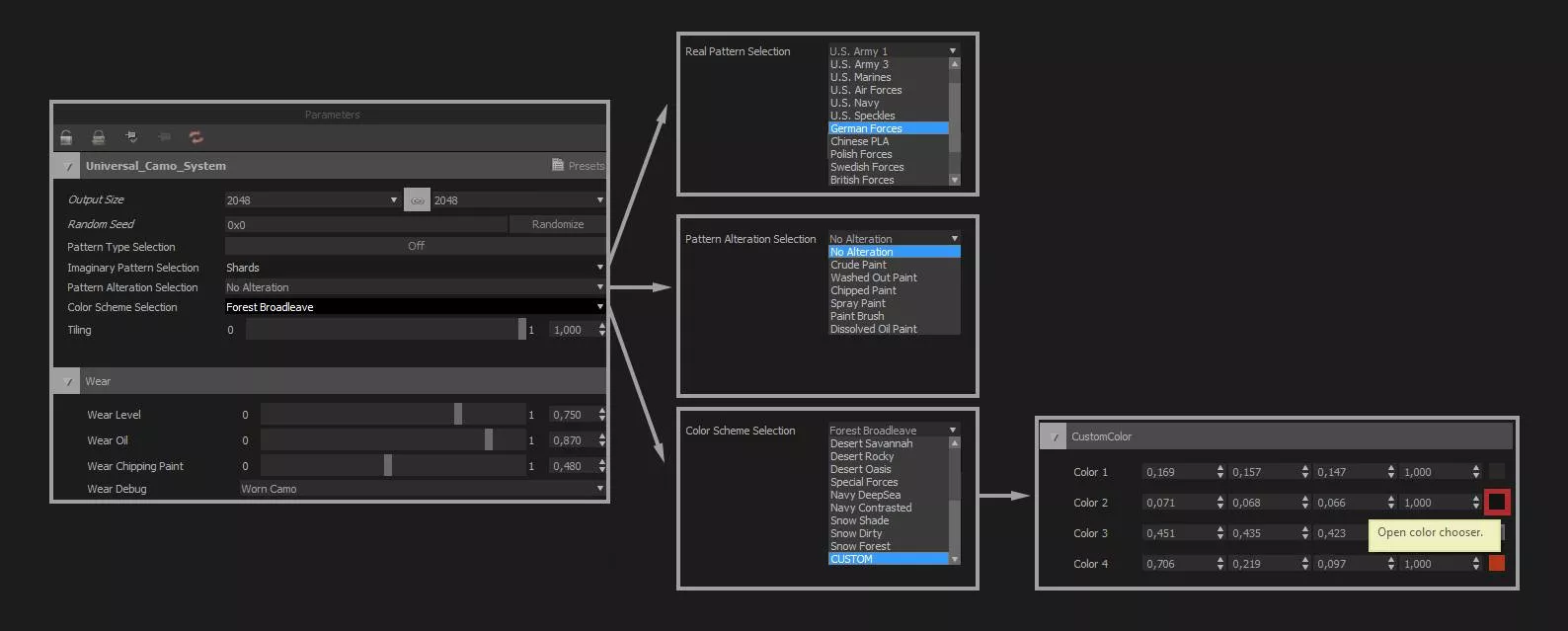Click the closed padlock icon in Parameters toolbar
This screenshot has width=1568, height=631.
click(99, 137)
